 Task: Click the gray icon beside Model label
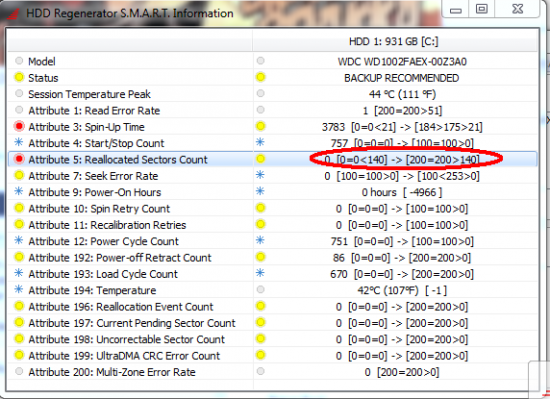point(19,61)
